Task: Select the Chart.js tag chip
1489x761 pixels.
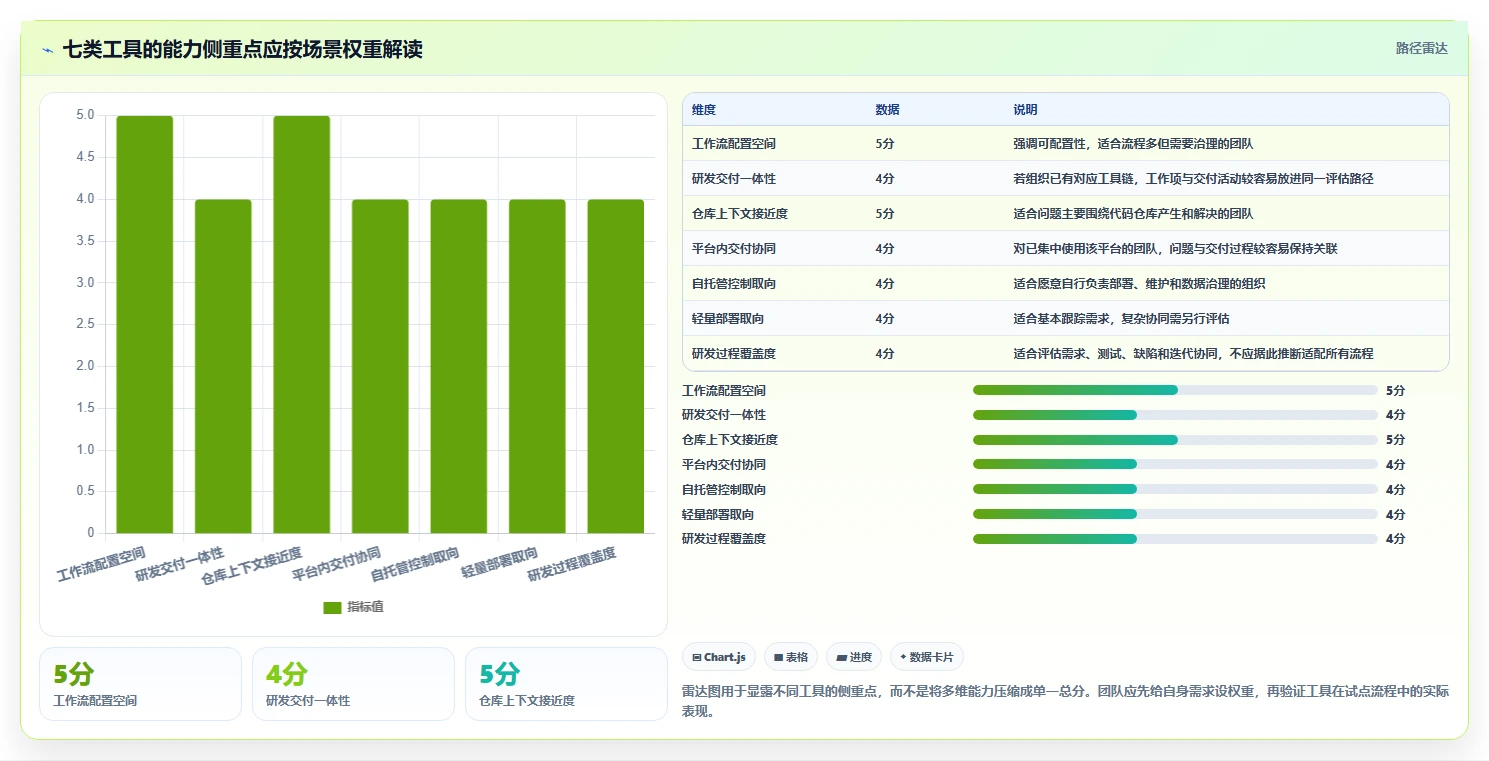Action: point(719,657)
